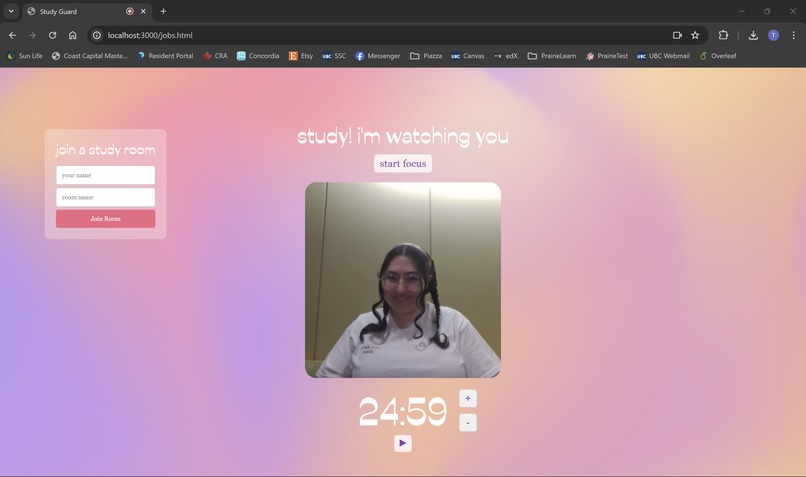Reload the current page

(52, 35)
